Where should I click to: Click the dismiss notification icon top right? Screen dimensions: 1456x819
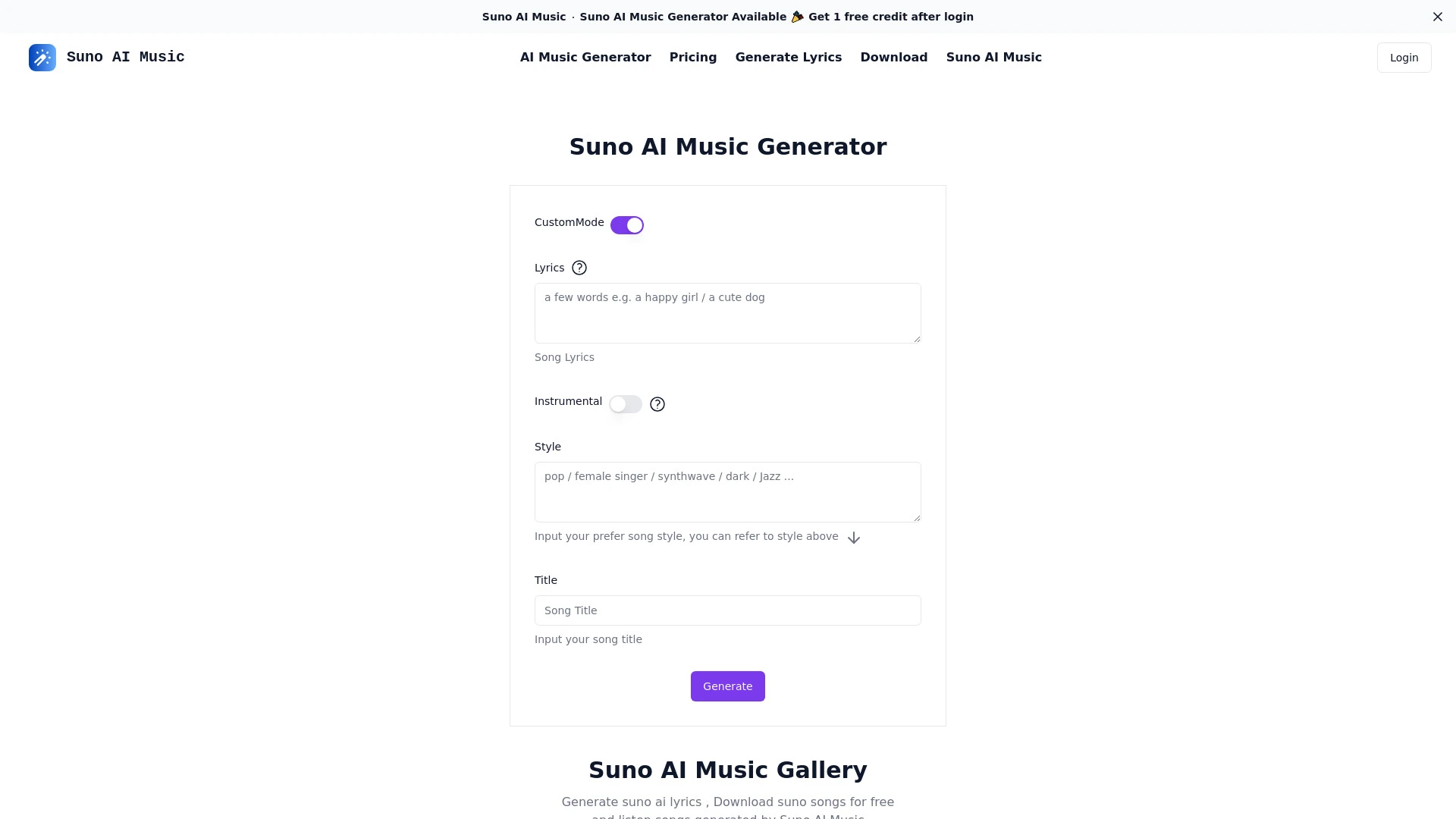(1438, 17)
